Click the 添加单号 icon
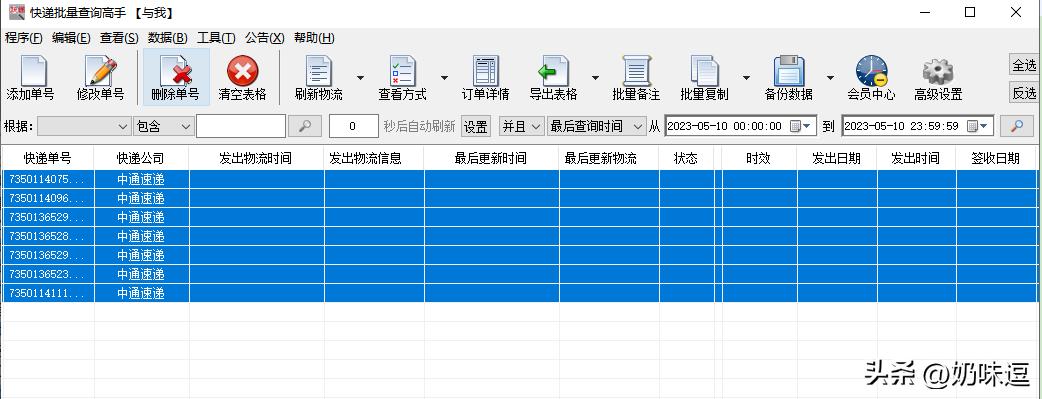This screenshot has height=399, width=1042. 33,70
